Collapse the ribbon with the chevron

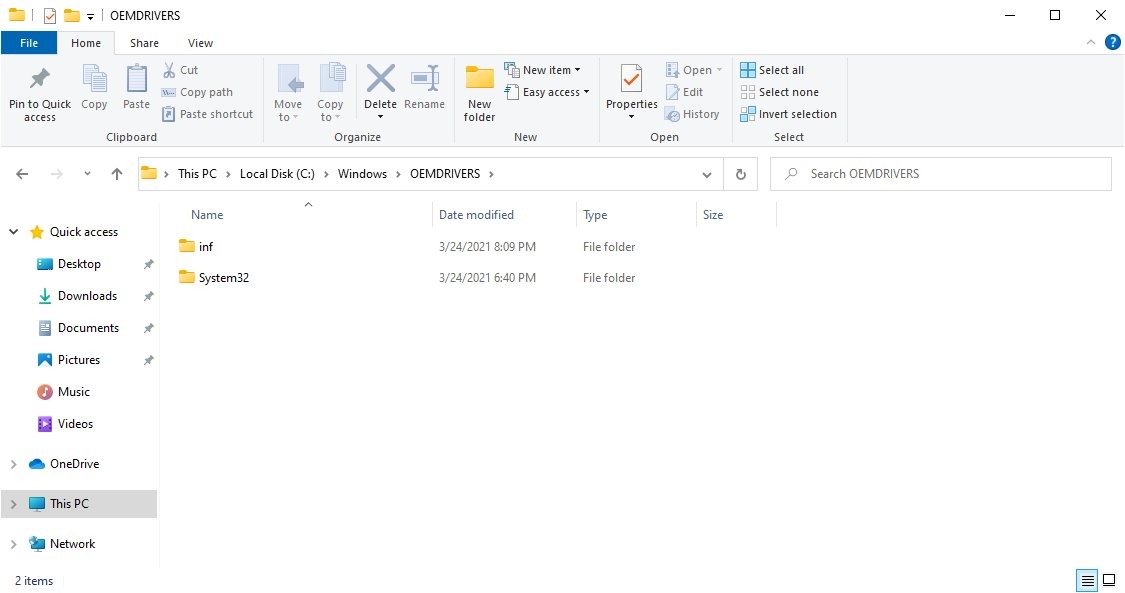click(x=1091, y=43)
